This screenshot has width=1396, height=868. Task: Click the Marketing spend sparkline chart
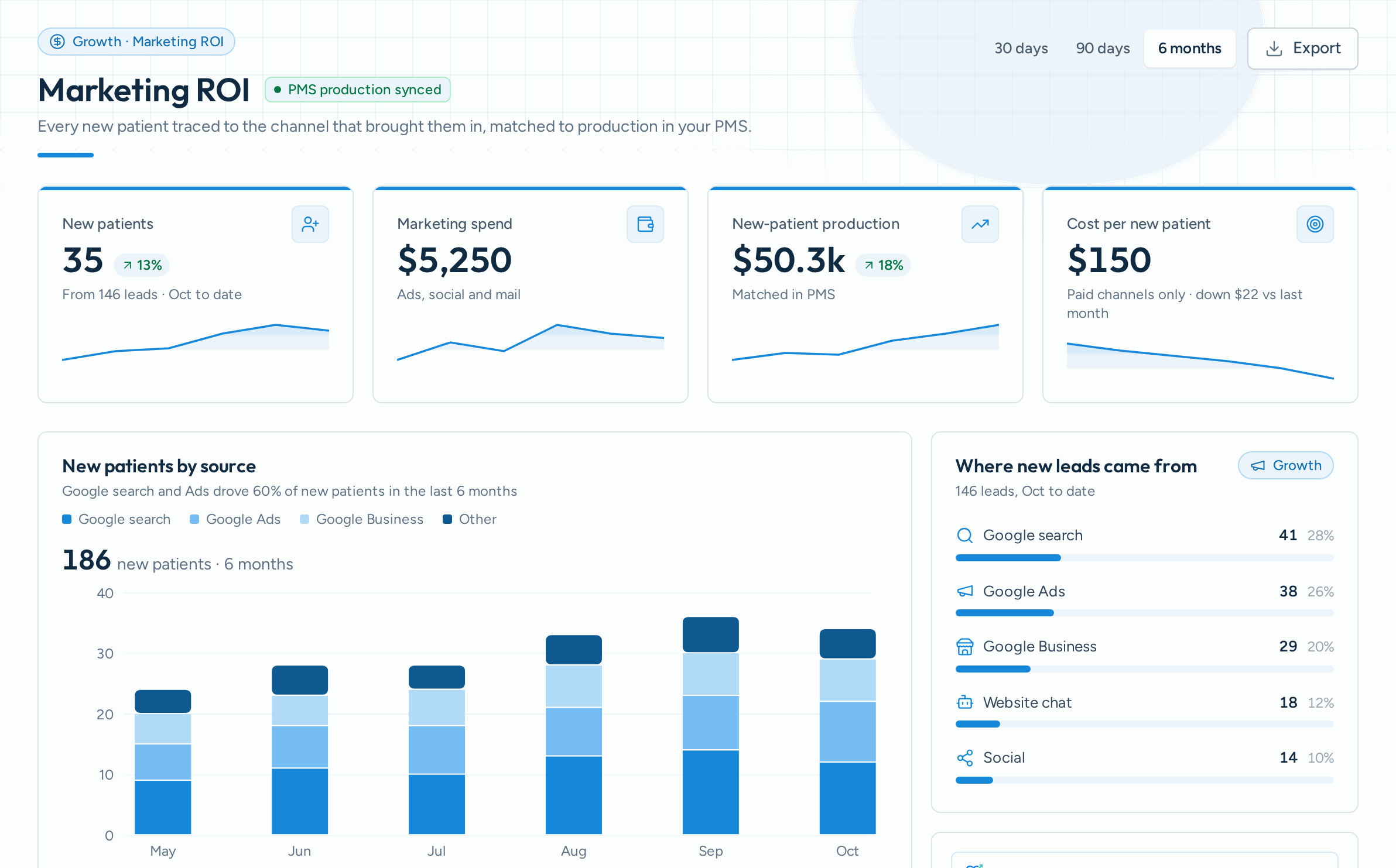tap(531, 342)
